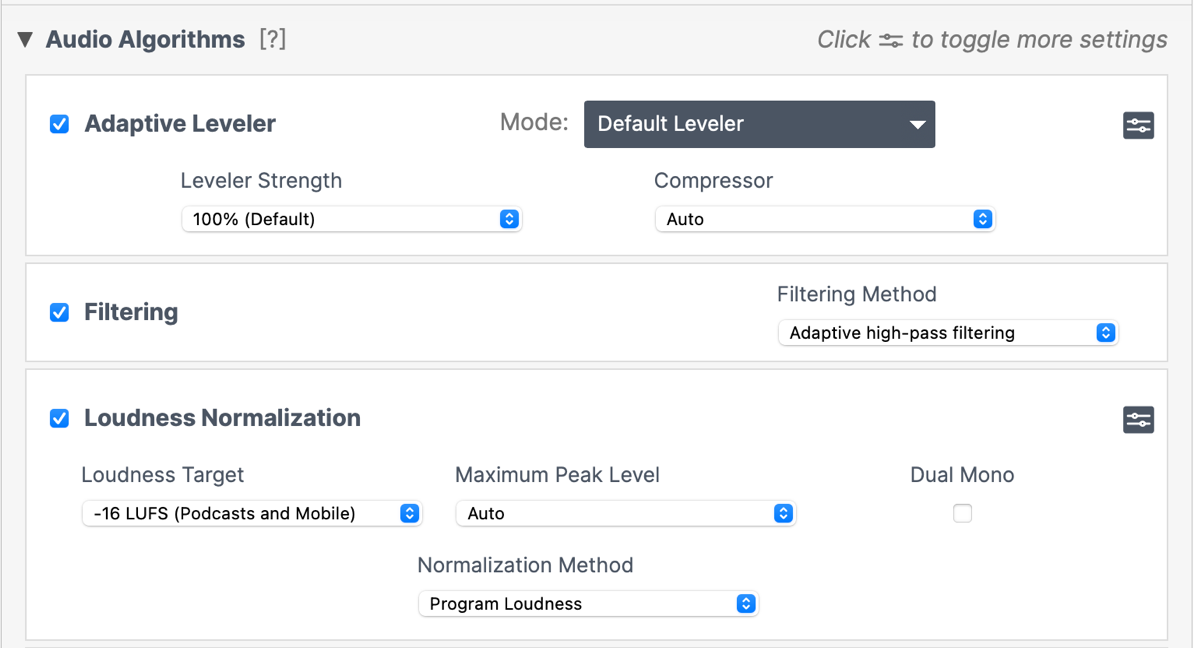The image size is (1198, 648).
Task: Enable the Dual Mono checkbox
Action: [962, 513]
